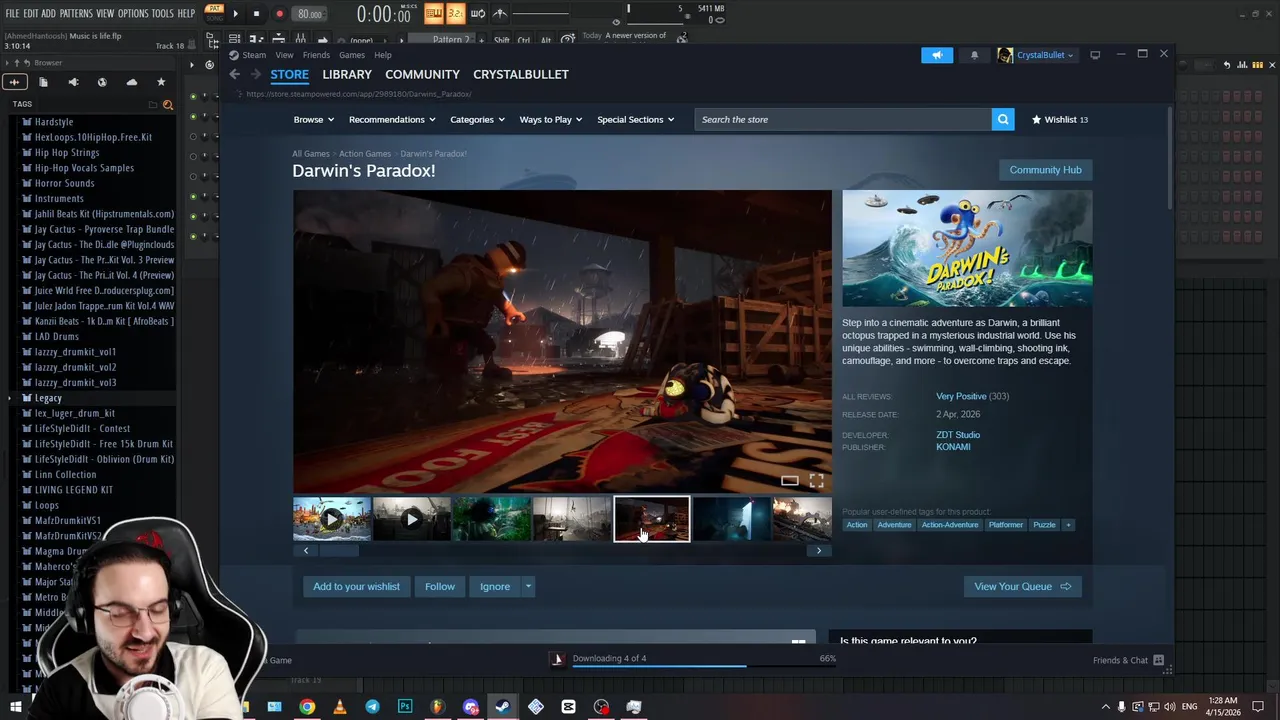This screenshot has height=720, width=1280.
Task: Open FL Studio PATTERNS menu
Action: (76, 14)
